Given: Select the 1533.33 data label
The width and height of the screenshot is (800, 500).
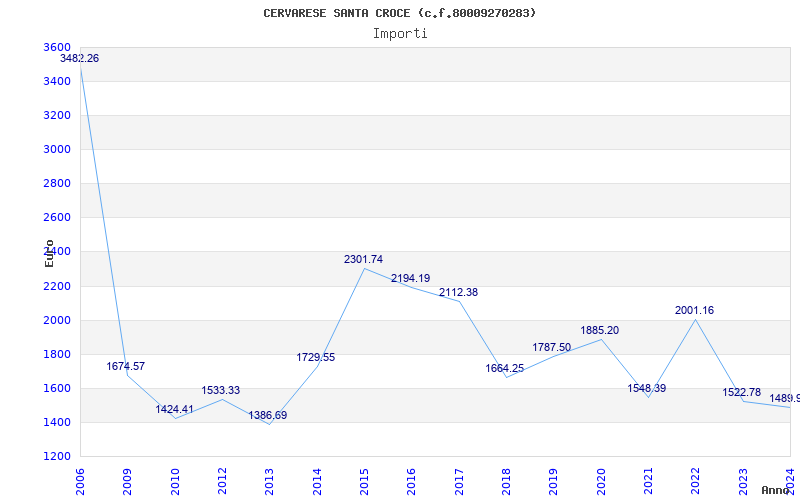Looking at the screenshot, I should [220, 390].
